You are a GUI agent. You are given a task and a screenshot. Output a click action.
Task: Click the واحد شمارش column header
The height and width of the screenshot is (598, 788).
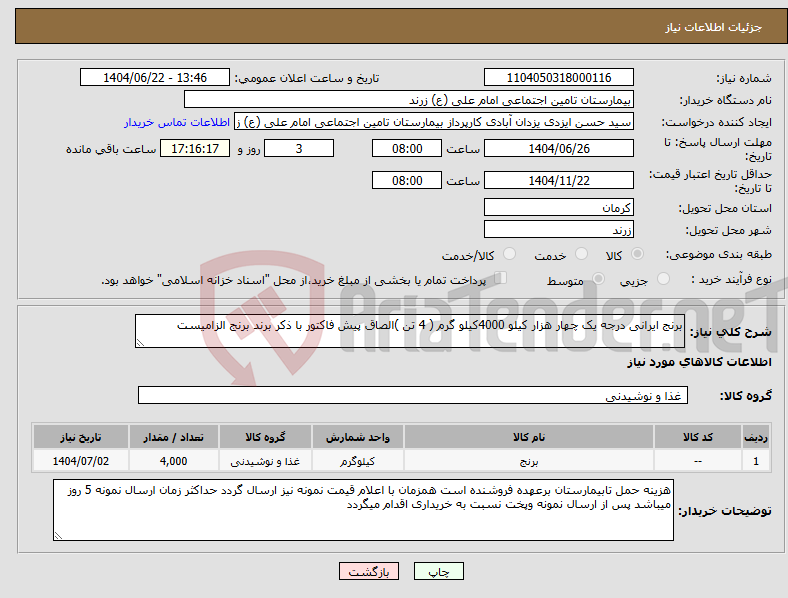click(x=357, y=437)
